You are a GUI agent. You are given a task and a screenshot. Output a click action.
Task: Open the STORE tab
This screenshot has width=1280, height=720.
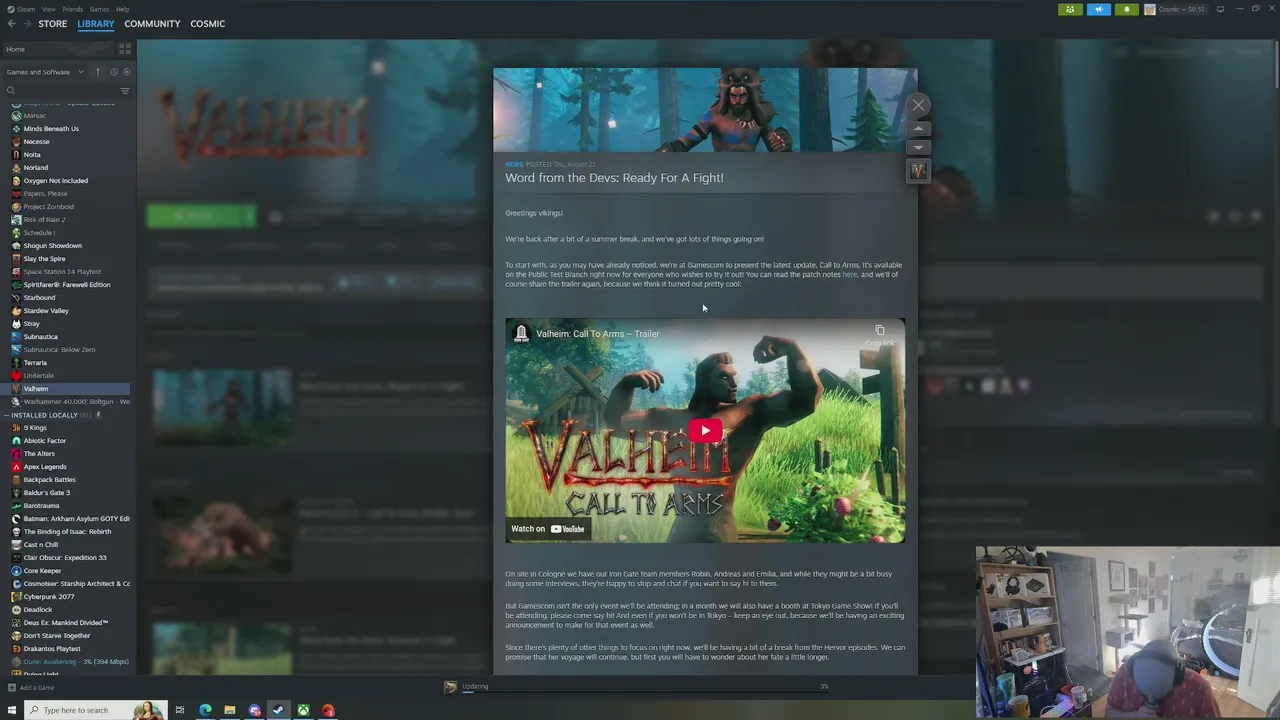click(x=53, y=24)
